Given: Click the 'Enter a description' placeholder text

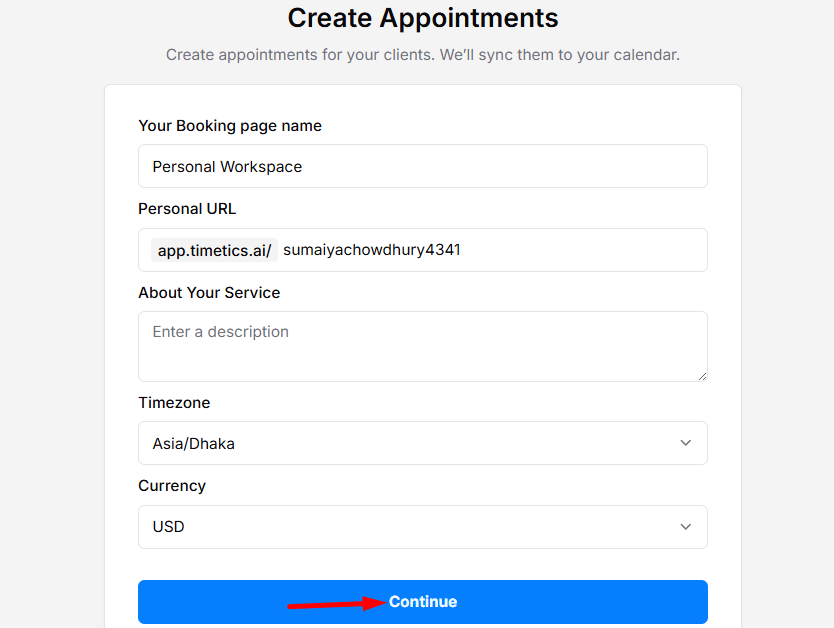Looking at the screenshot, I should point(220,332).
